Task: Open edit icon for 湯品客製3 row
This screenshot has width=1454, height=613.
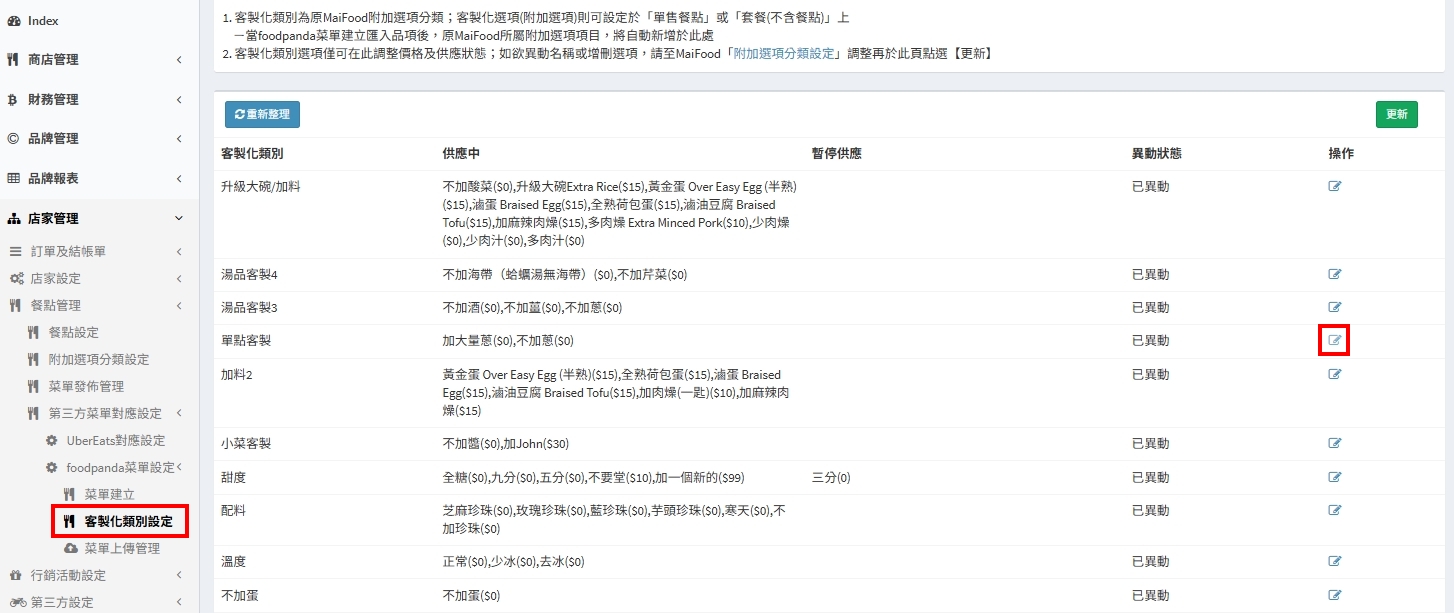Action: tap(1335, 307)
